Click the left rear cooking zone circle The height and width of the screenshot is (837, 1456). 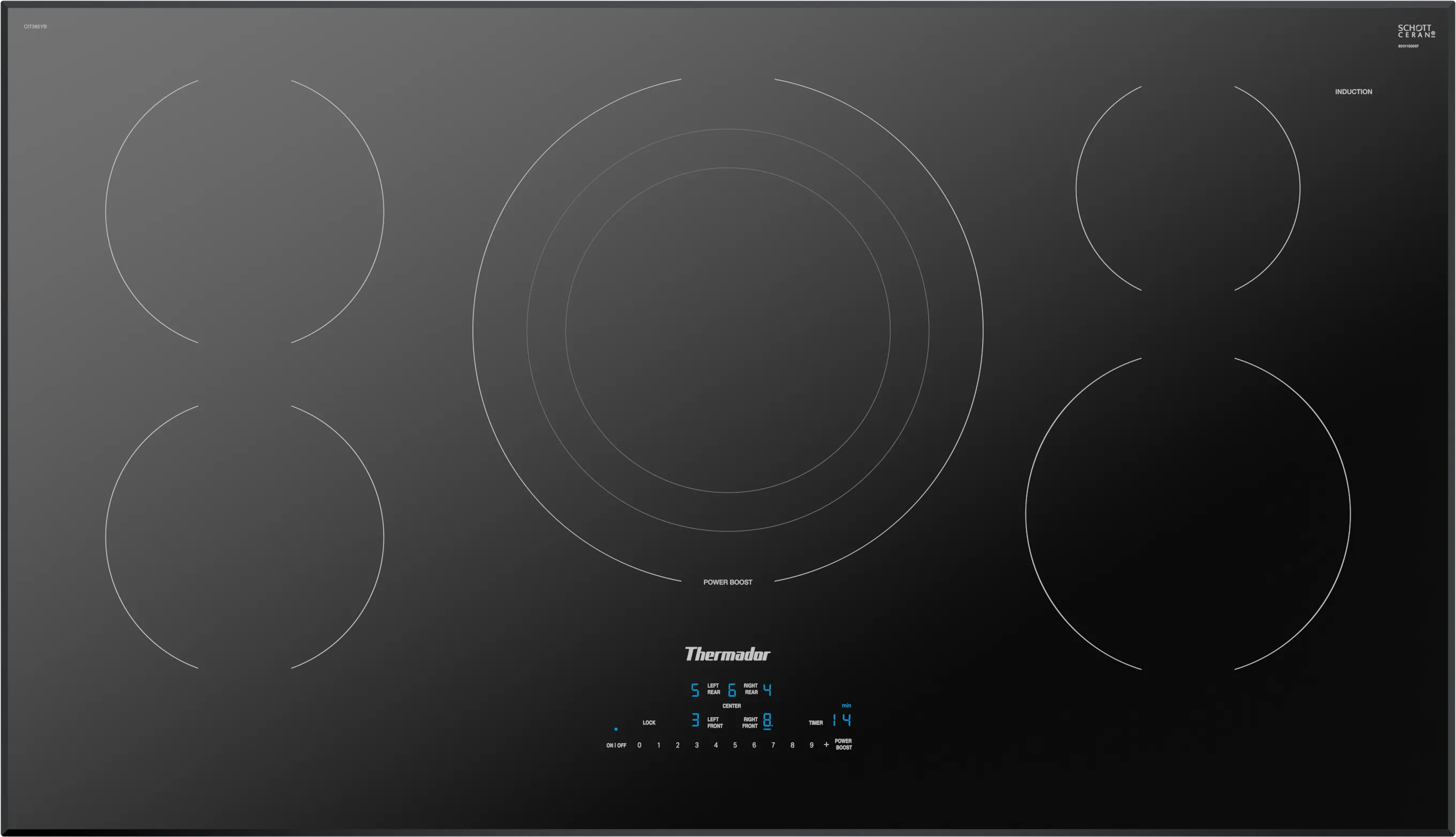pyautogui.click(x=245, y=211)
